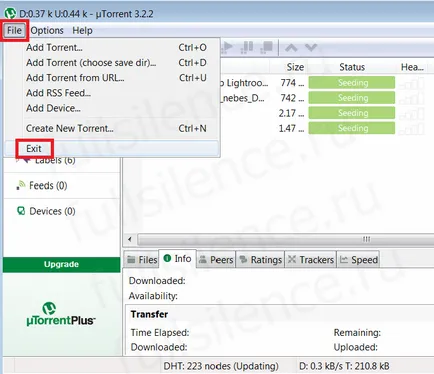Image resolution: width=434 pixels, height=374 pixels.
Task: Click health bars icon of 2.17 row
Action: [412, 113]
